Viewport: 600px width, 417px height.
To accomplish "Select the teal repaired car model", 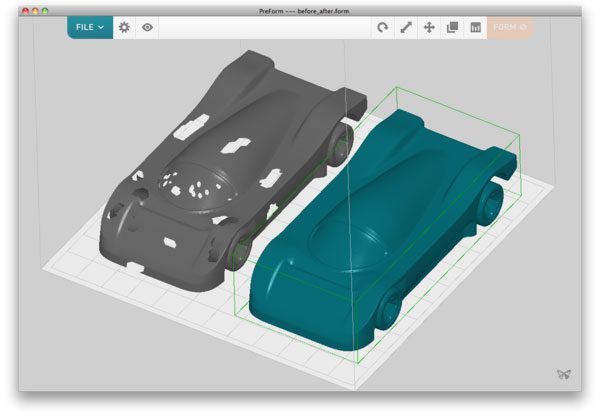I will (380, 220).
